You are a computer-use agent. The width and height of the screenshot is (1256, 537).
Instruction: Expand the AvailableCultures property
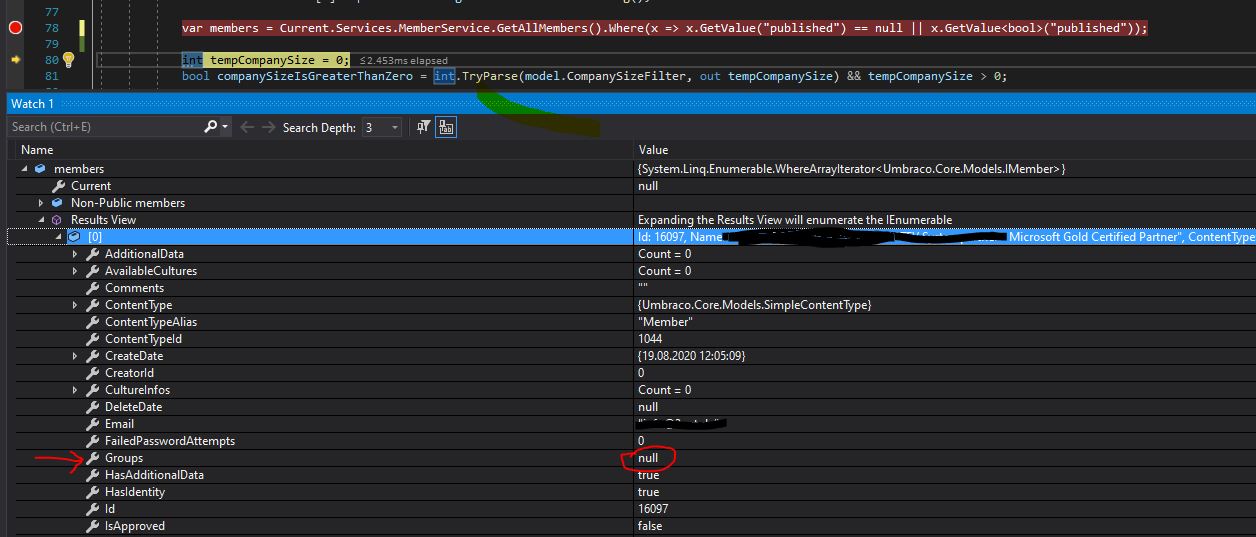click(75, 271)
